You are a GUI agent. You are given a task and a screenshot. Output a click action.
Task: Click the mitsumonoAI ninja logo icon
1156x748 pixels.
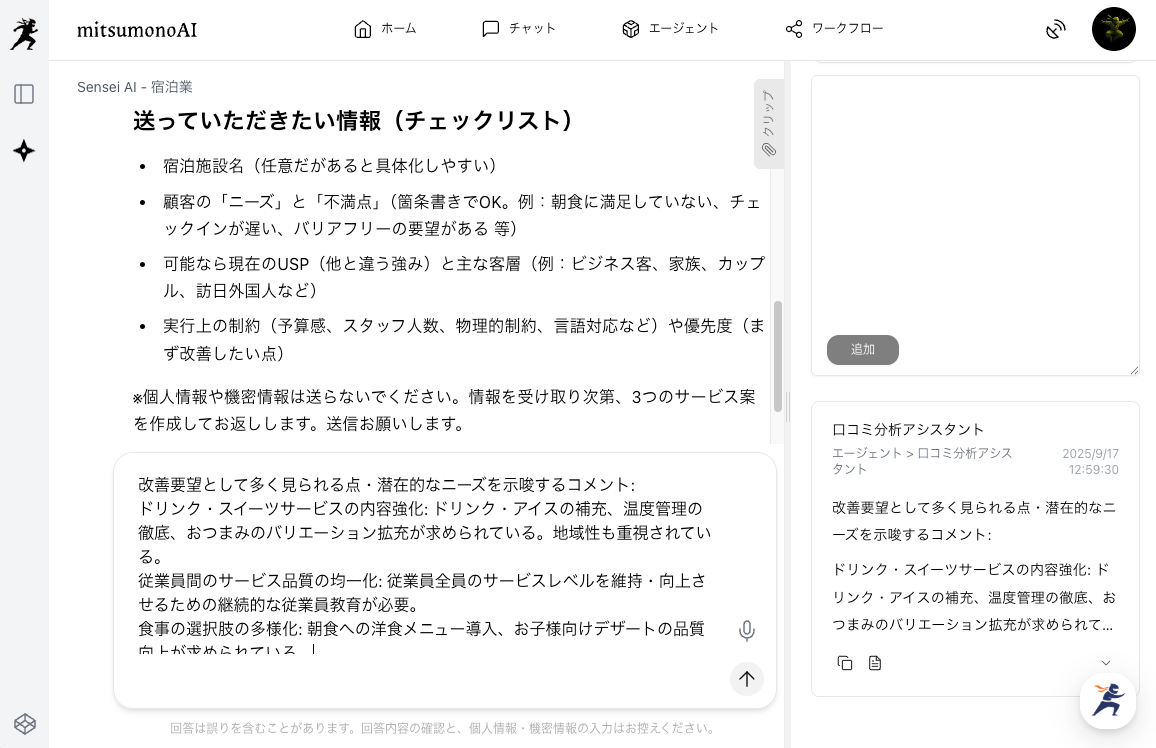click(x=24, y=34)
